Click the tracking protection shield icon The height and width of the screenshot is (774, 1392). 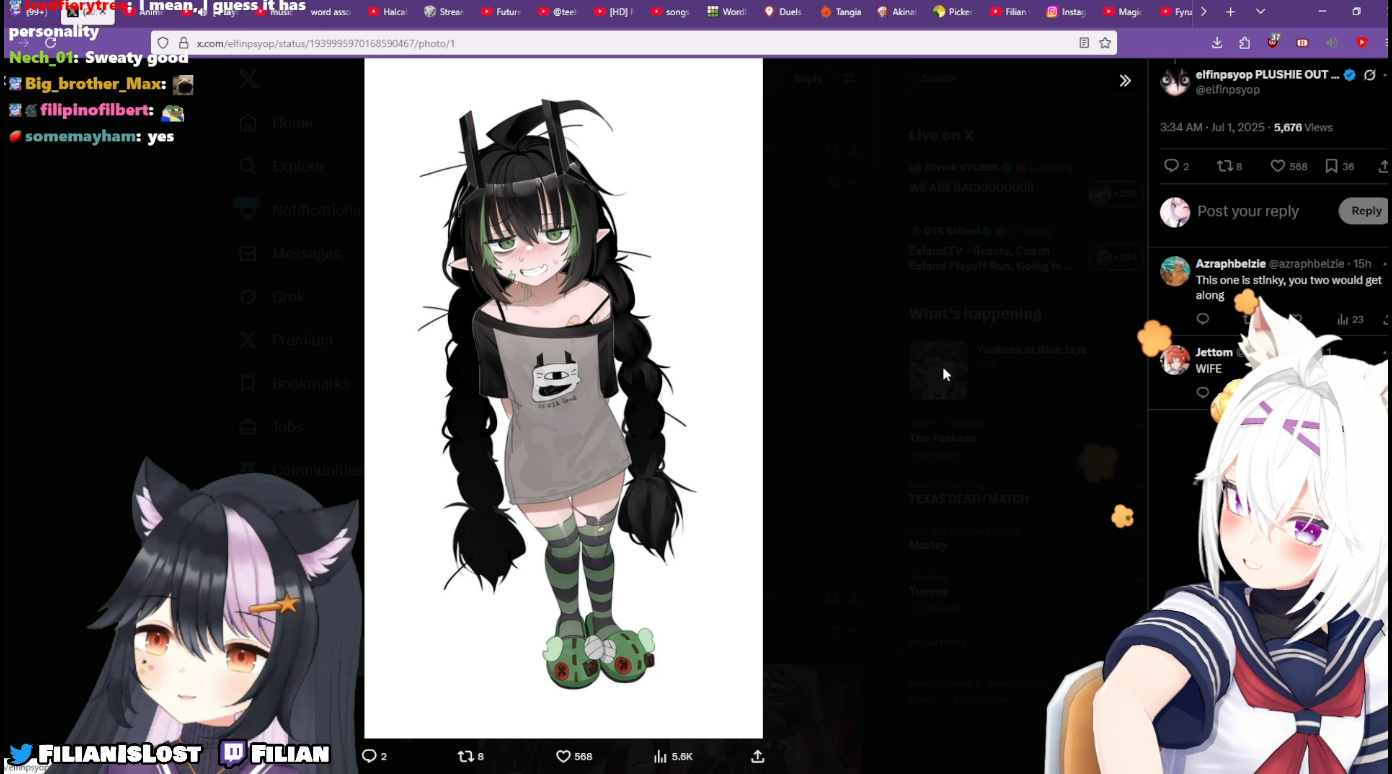(164, 43)
